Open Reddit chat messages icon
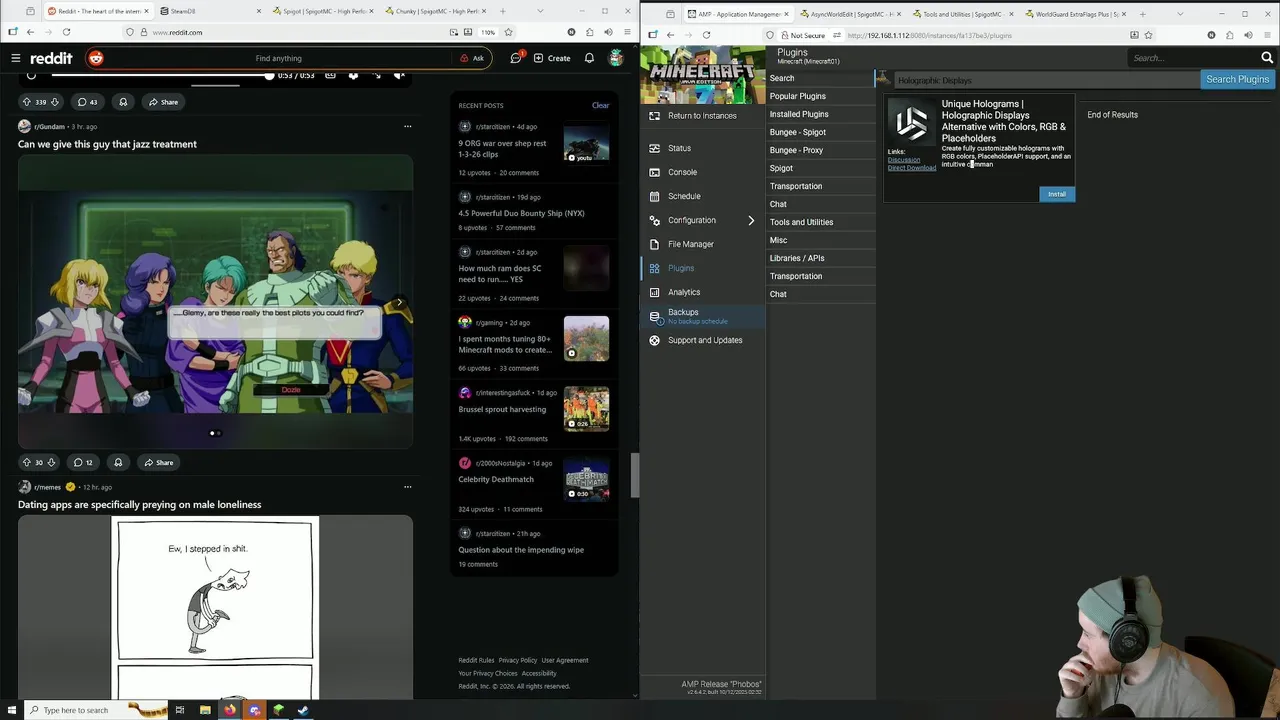Screen dimensions: 1280x720 [x=516, y=58]
